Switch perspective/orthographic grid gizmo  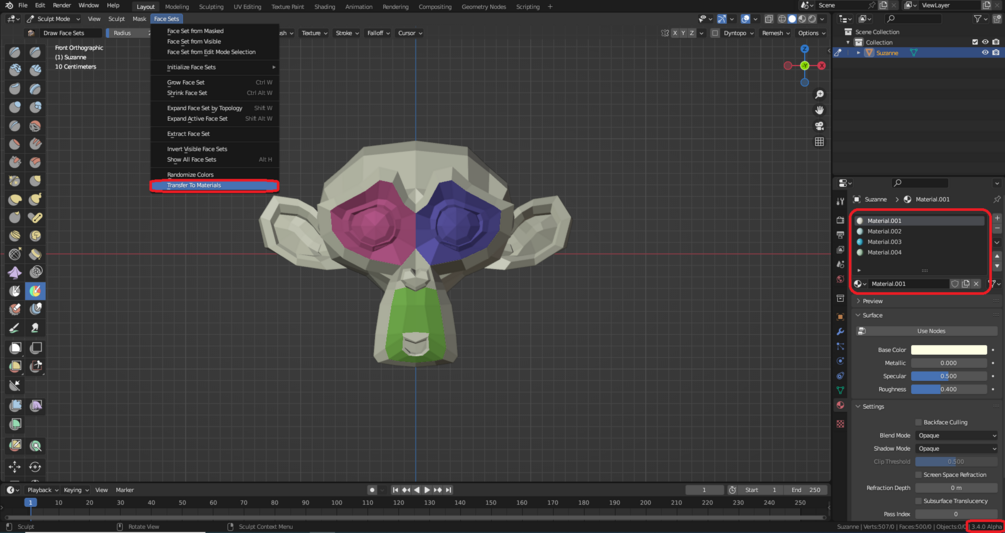819,142
